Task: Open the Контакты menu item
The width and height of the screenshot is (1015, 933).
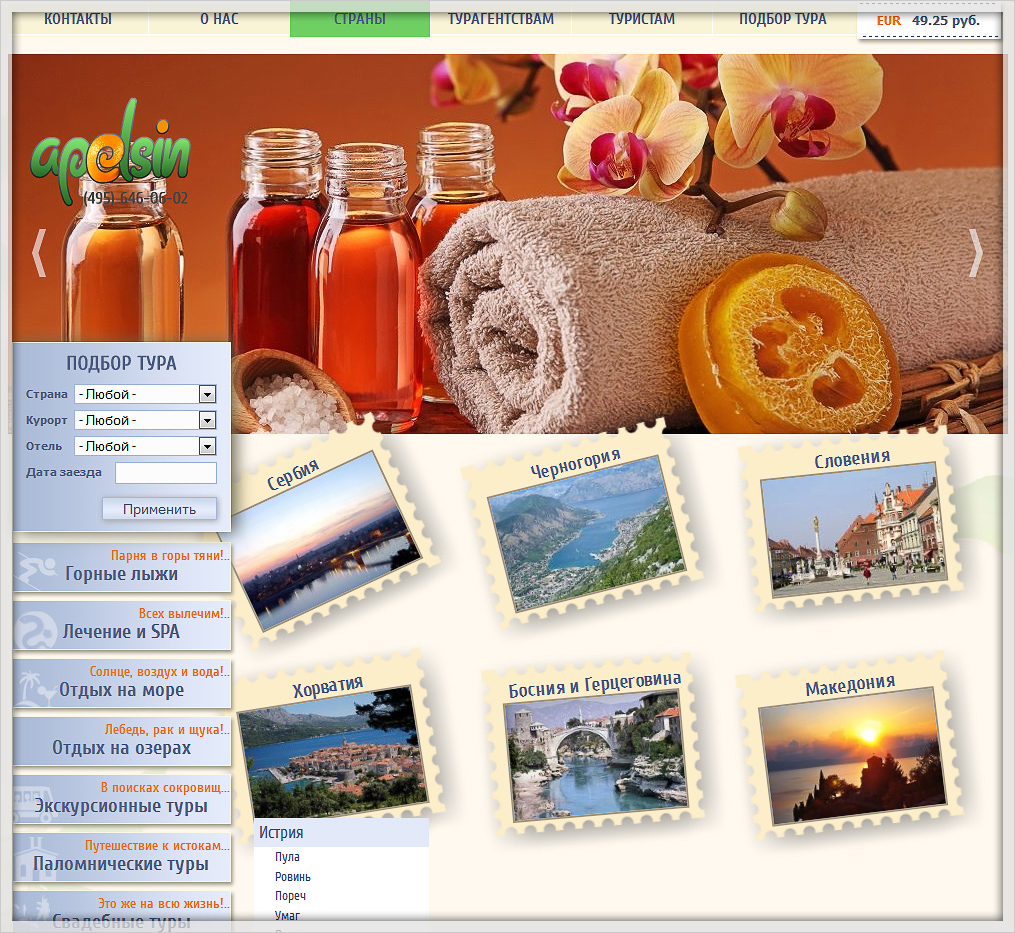Action: (78, 19)
